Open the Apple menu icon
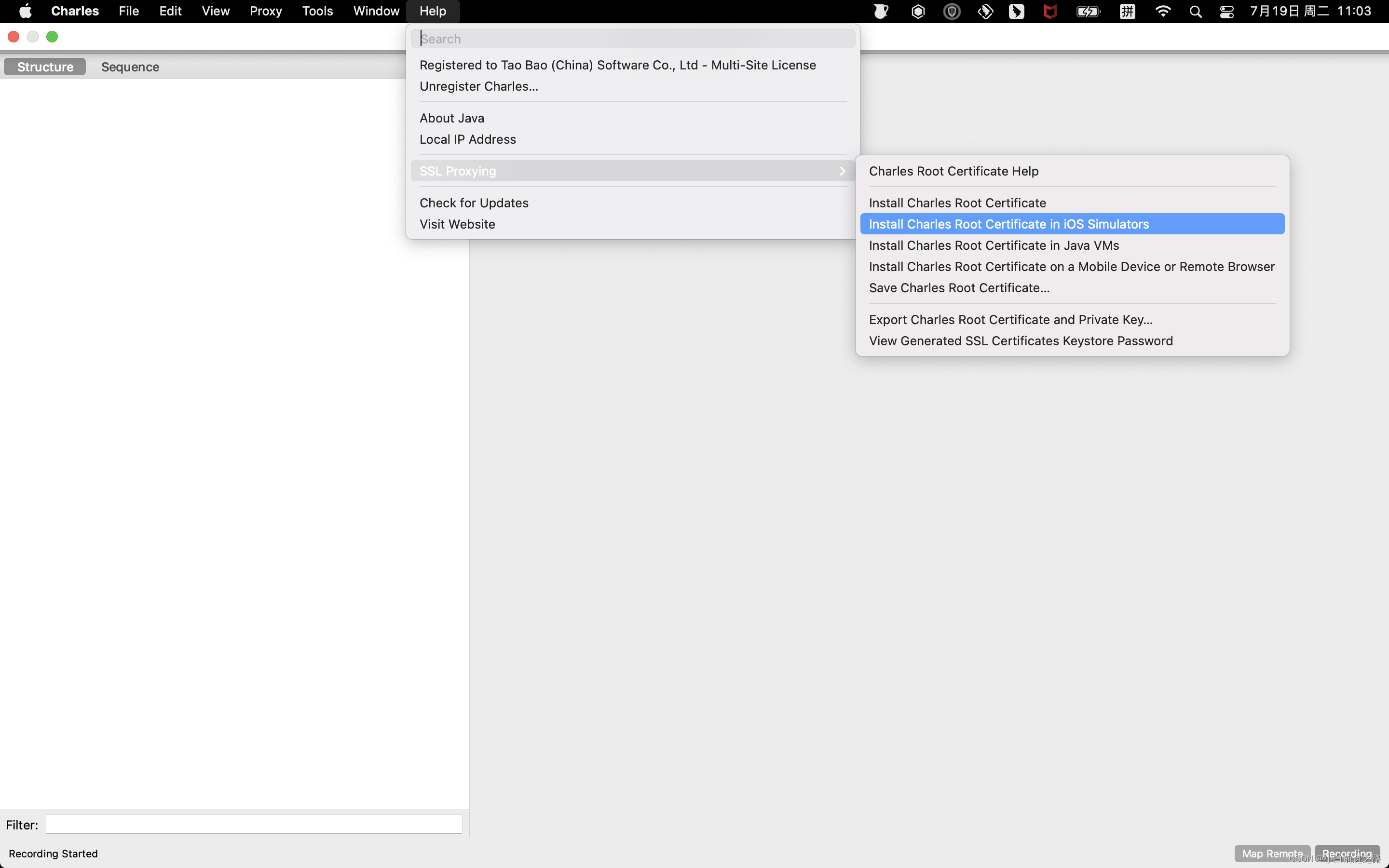This screenshot has height=868, width=1389. pos(26,11)
